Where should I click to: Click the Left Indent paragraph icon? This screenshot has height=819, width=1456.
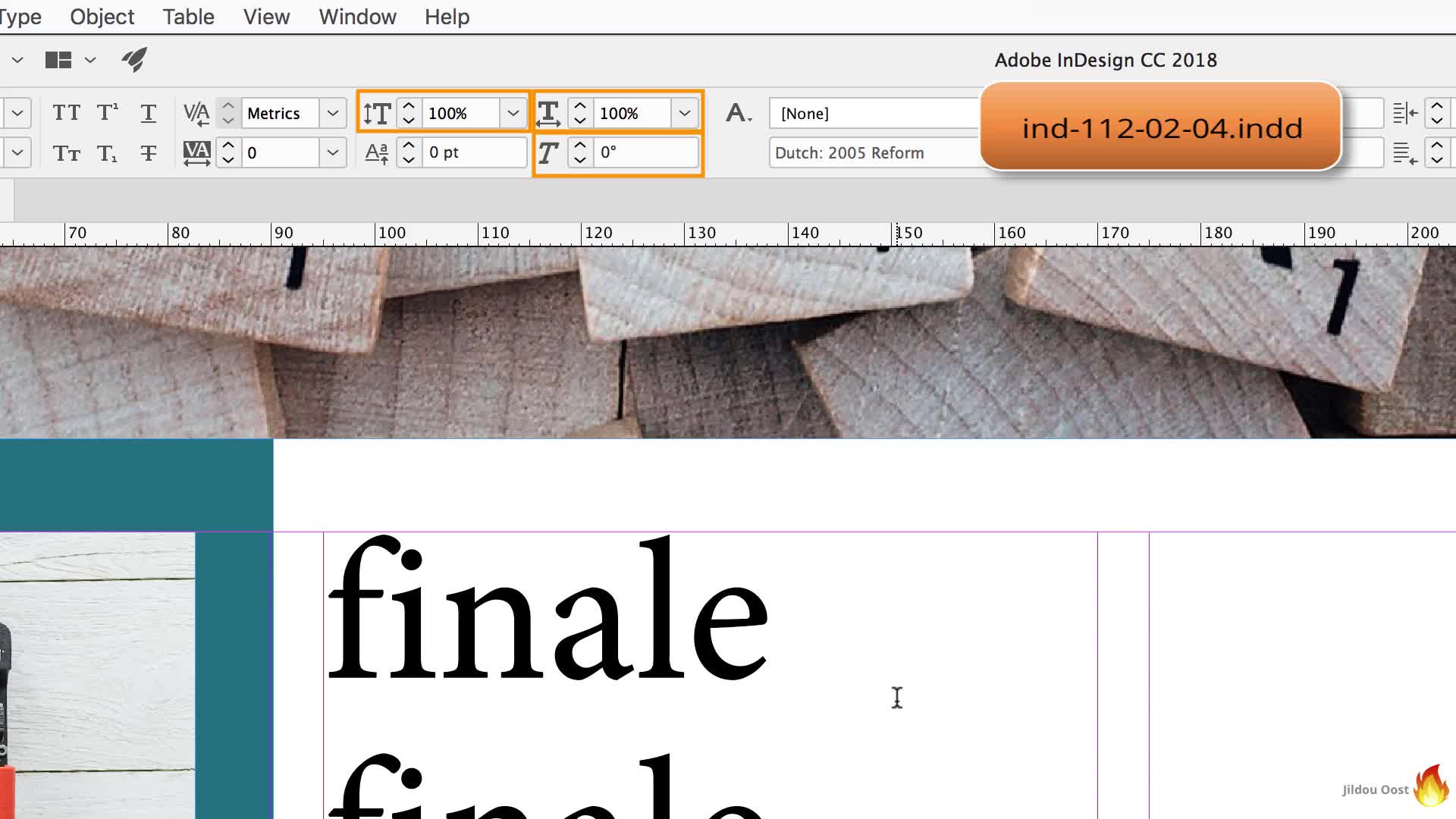pos(1405,113)
